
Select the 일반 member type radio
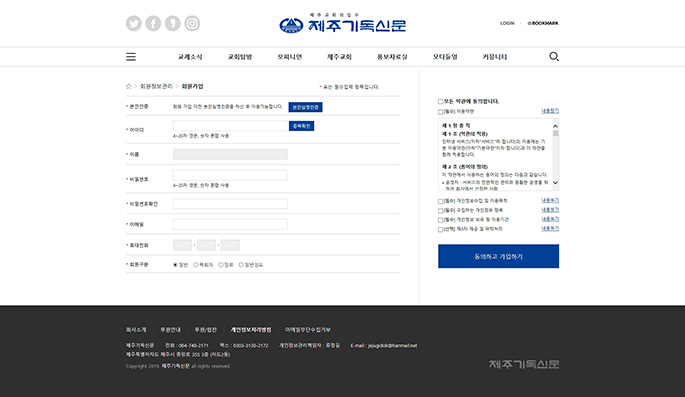tap(175, 265)
